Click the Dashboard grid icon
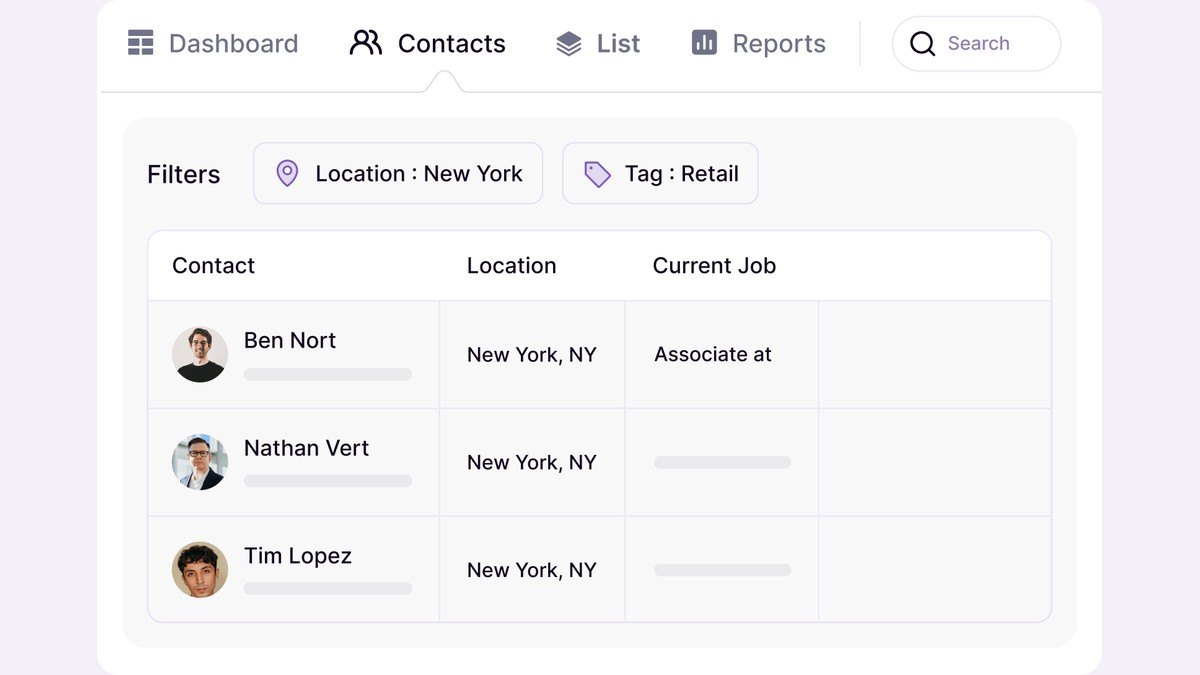1200x675 pixels. pyautogui.click(x=141, y=43)
